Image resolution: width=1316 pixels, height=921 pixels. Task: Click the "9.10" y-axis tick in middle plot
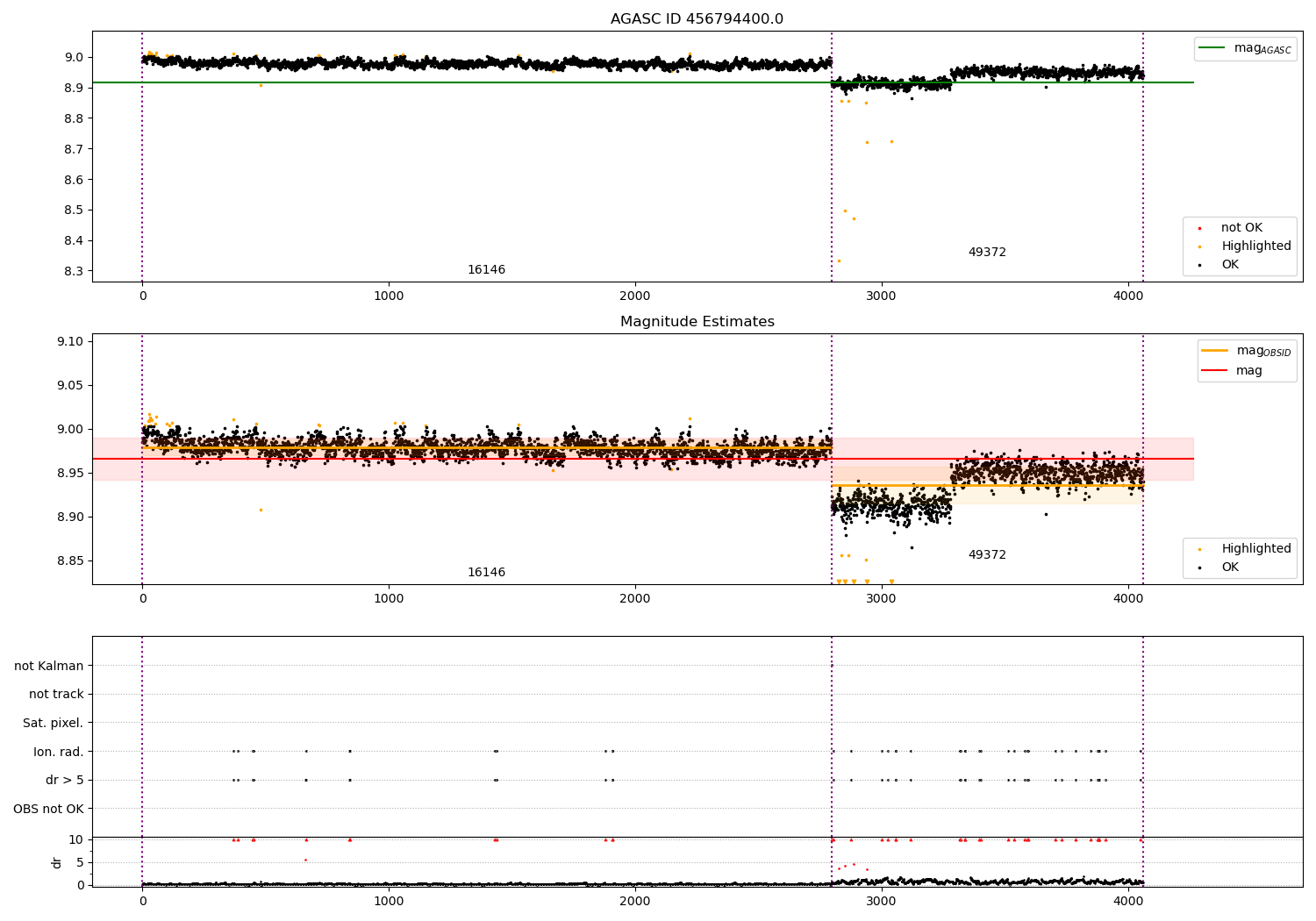(69, 342)
